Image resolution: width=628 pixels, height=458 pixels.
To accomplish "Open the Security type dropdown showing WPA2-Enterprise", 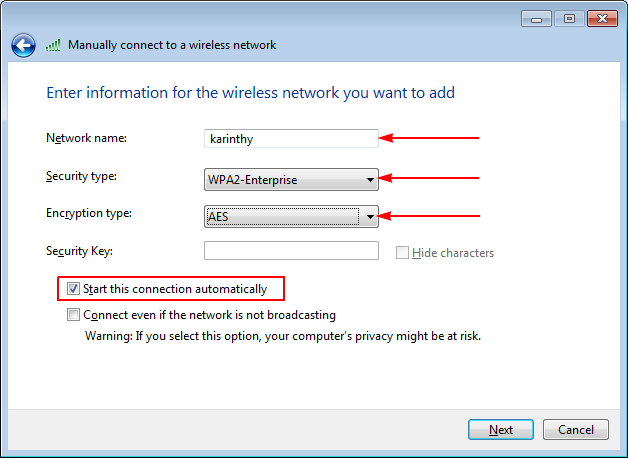I will 290,180.
